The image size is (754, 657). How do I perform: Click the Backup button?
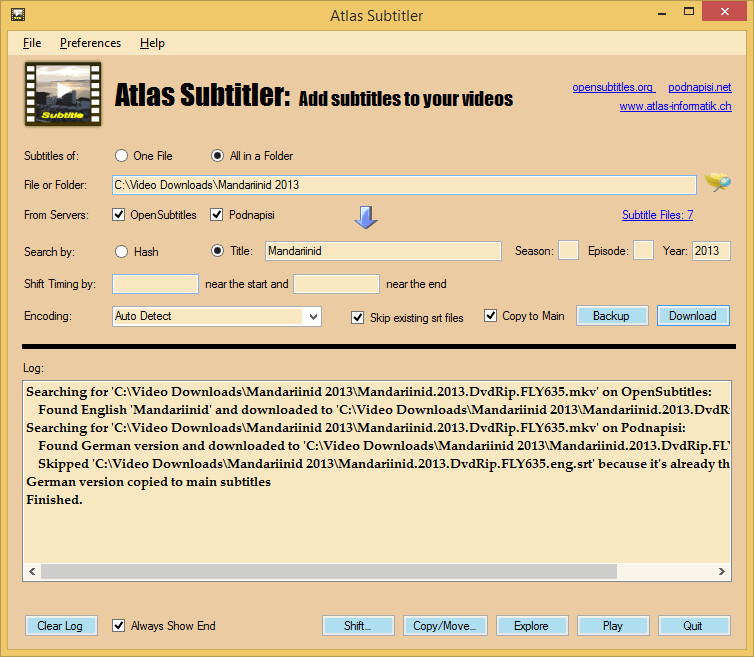pyautogui.click(x=612, y=316)
